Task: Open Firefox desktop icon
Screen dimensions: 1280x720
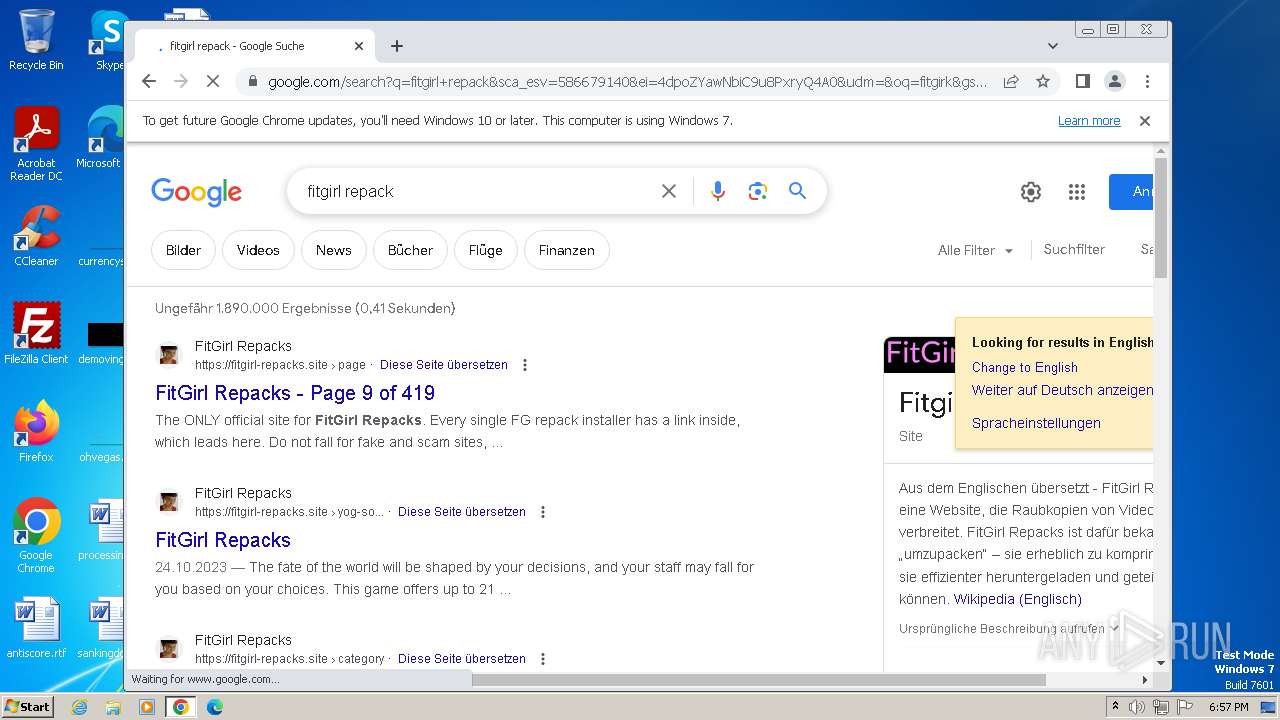Action: pos(36,432)
